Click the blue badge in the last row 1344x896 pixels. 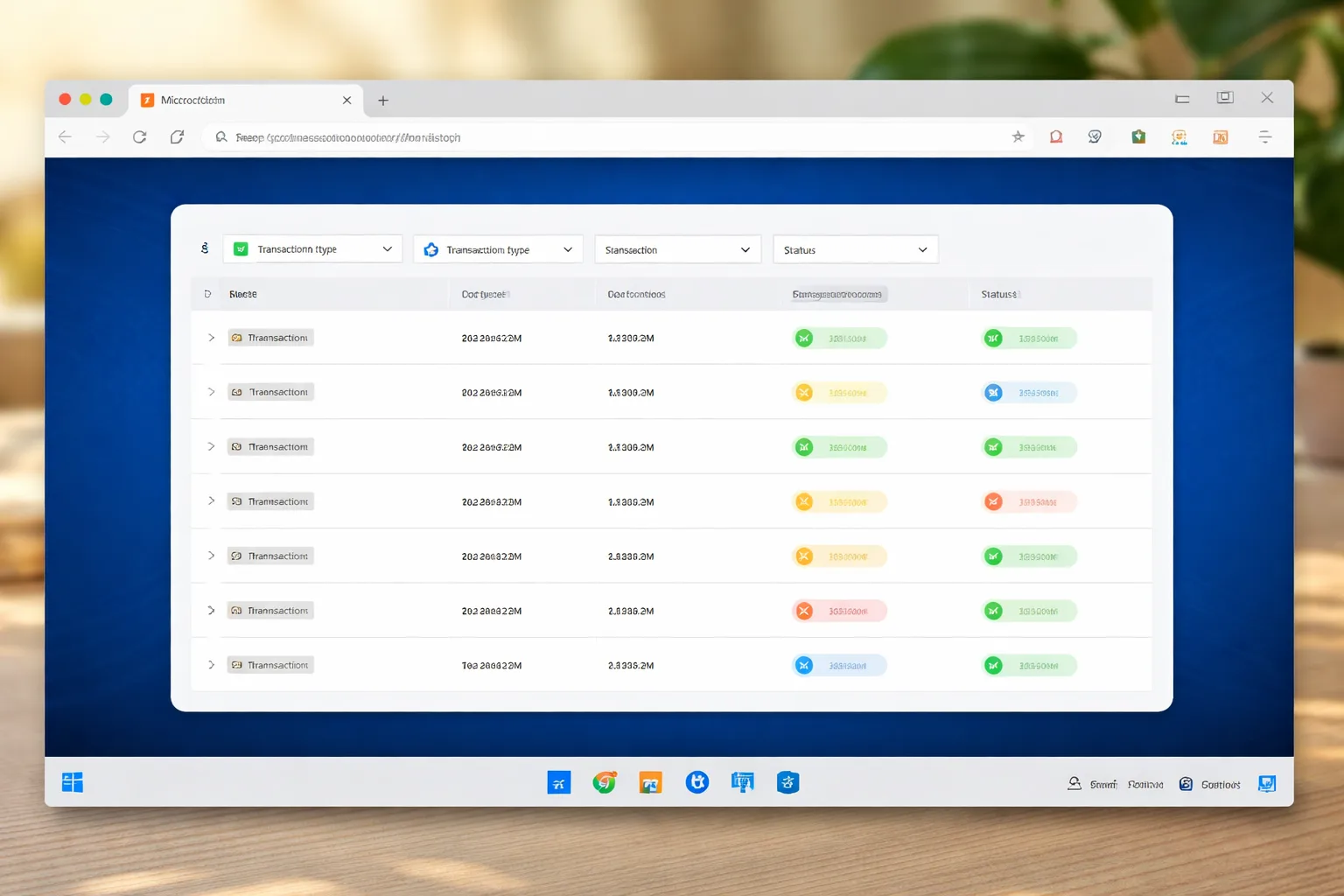tap(839, 666)
